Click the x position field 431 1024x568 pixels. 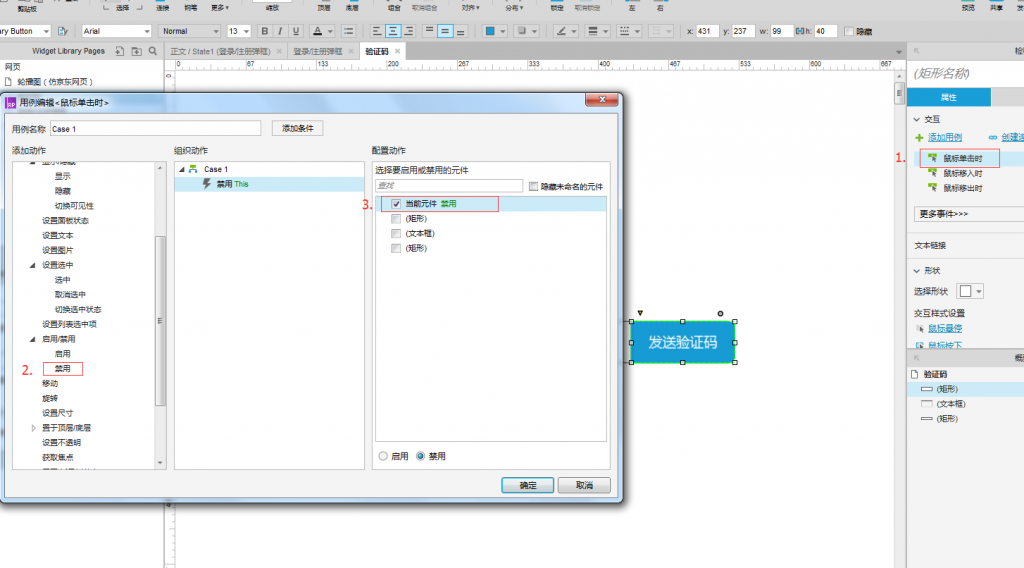point(707,31)
